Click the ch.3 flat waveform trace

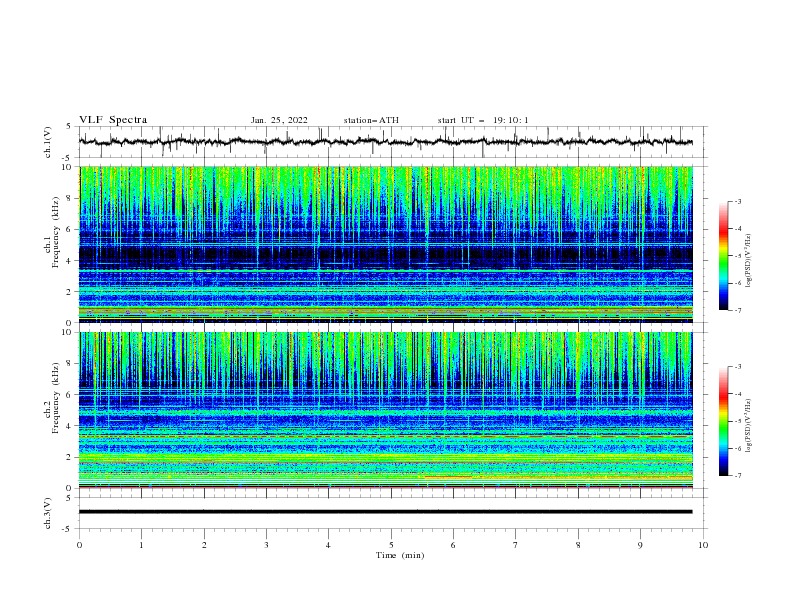pos(385,512)
